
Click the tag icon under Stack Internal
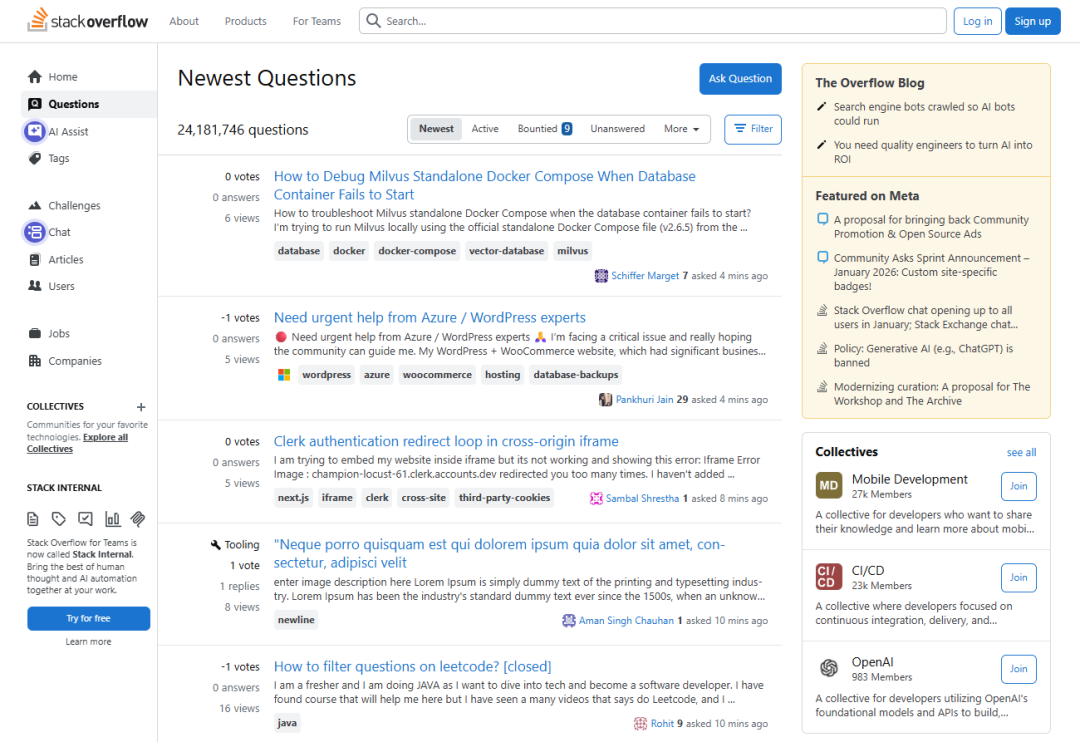point(59,519)
